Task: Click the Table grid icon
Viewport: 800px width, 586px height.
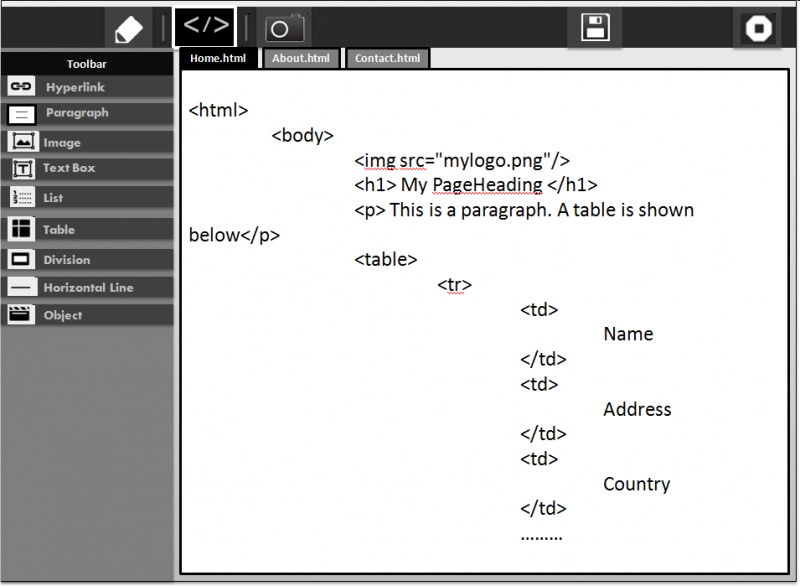Action: coord(22,229)
